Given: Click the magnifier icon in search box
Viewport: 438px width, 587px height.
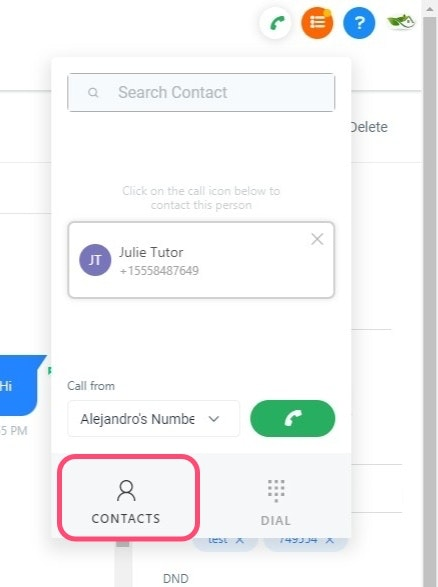Looking at the screenshot, I should [x=93, y=92].
